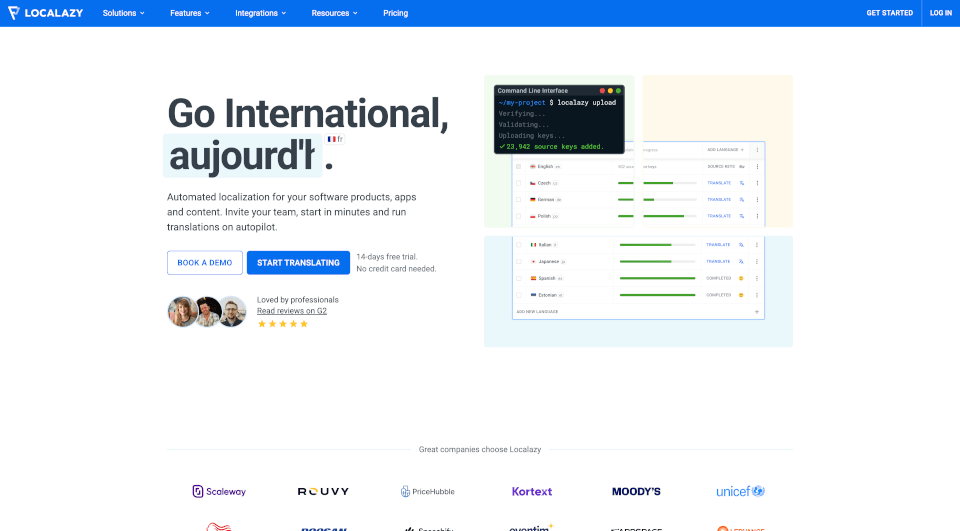Tick the checkbox next to Estonian
The height and width of the screenshot is (531, 960).
point(518,295)
